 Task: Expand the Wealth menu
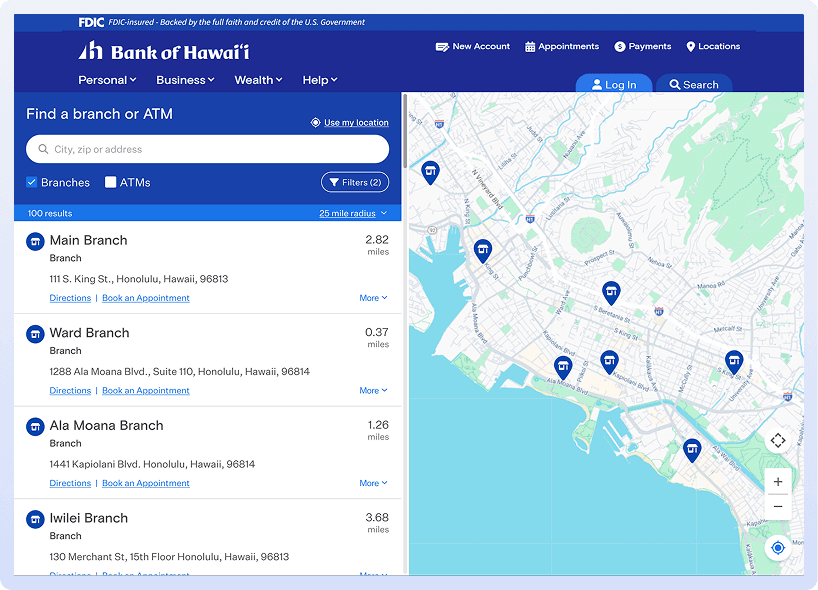(x=258, y=80)
